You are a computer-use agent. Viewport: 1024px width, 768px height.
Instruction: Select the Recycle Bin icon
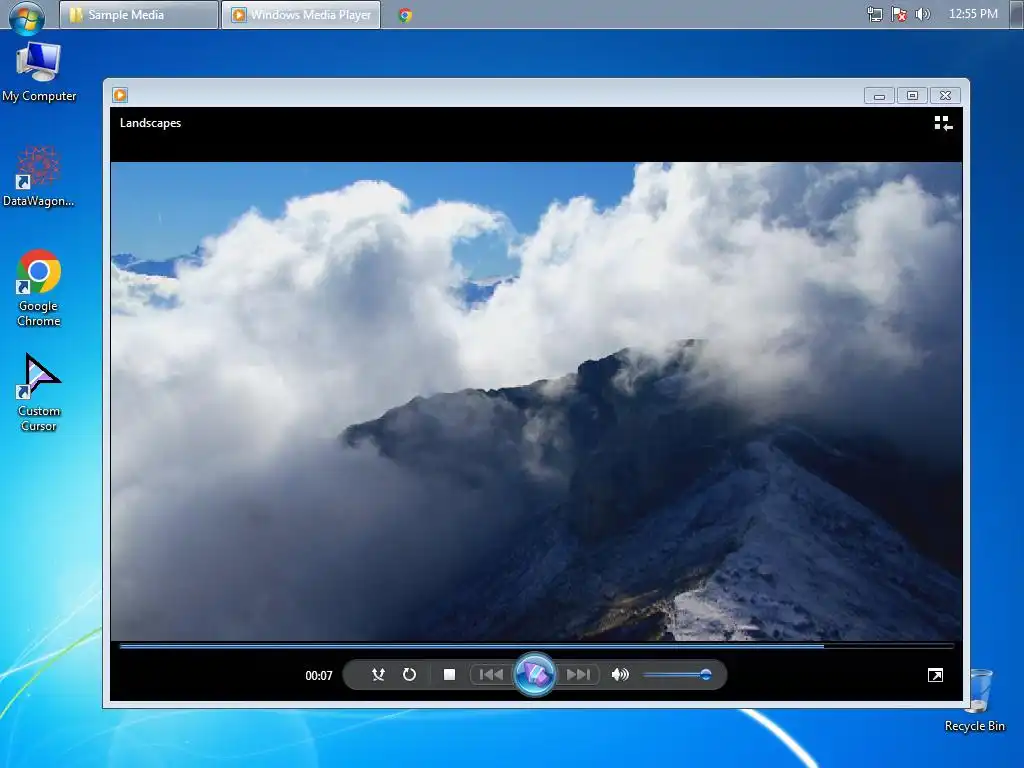[x=975, y=700]
